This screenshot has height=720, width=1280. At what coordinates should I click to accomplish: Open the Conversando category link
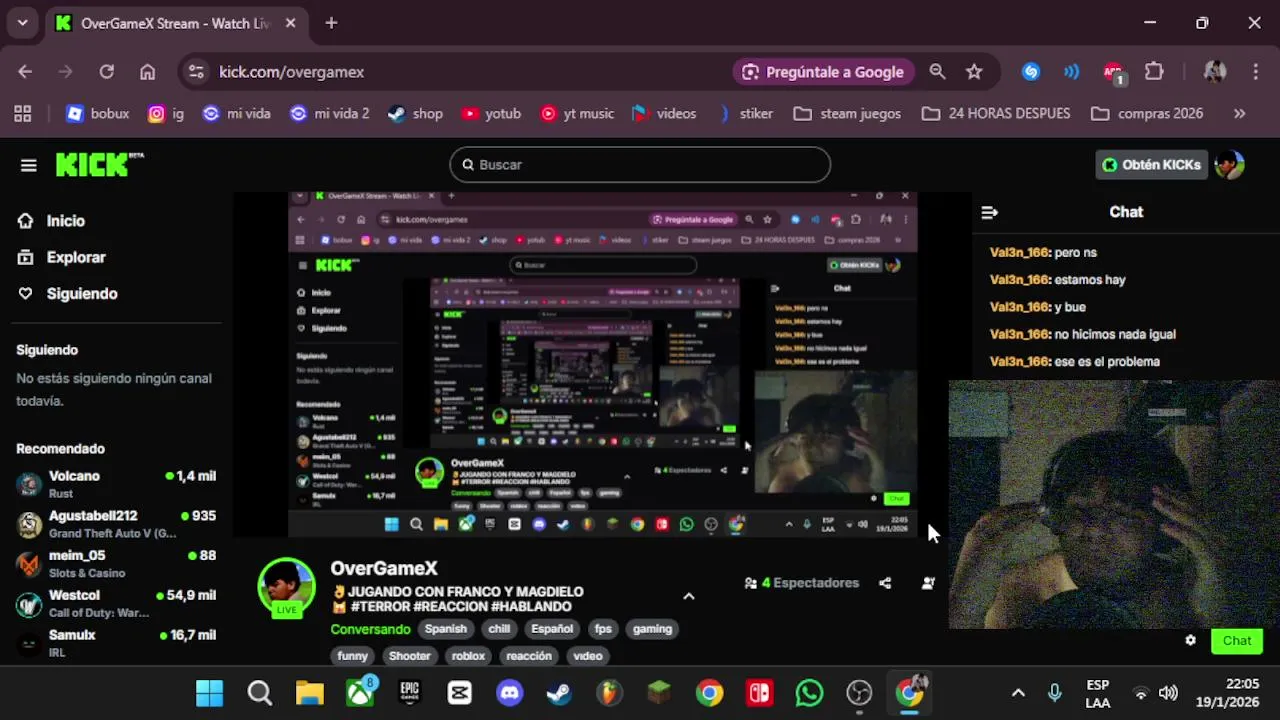(x=371, y=629)
